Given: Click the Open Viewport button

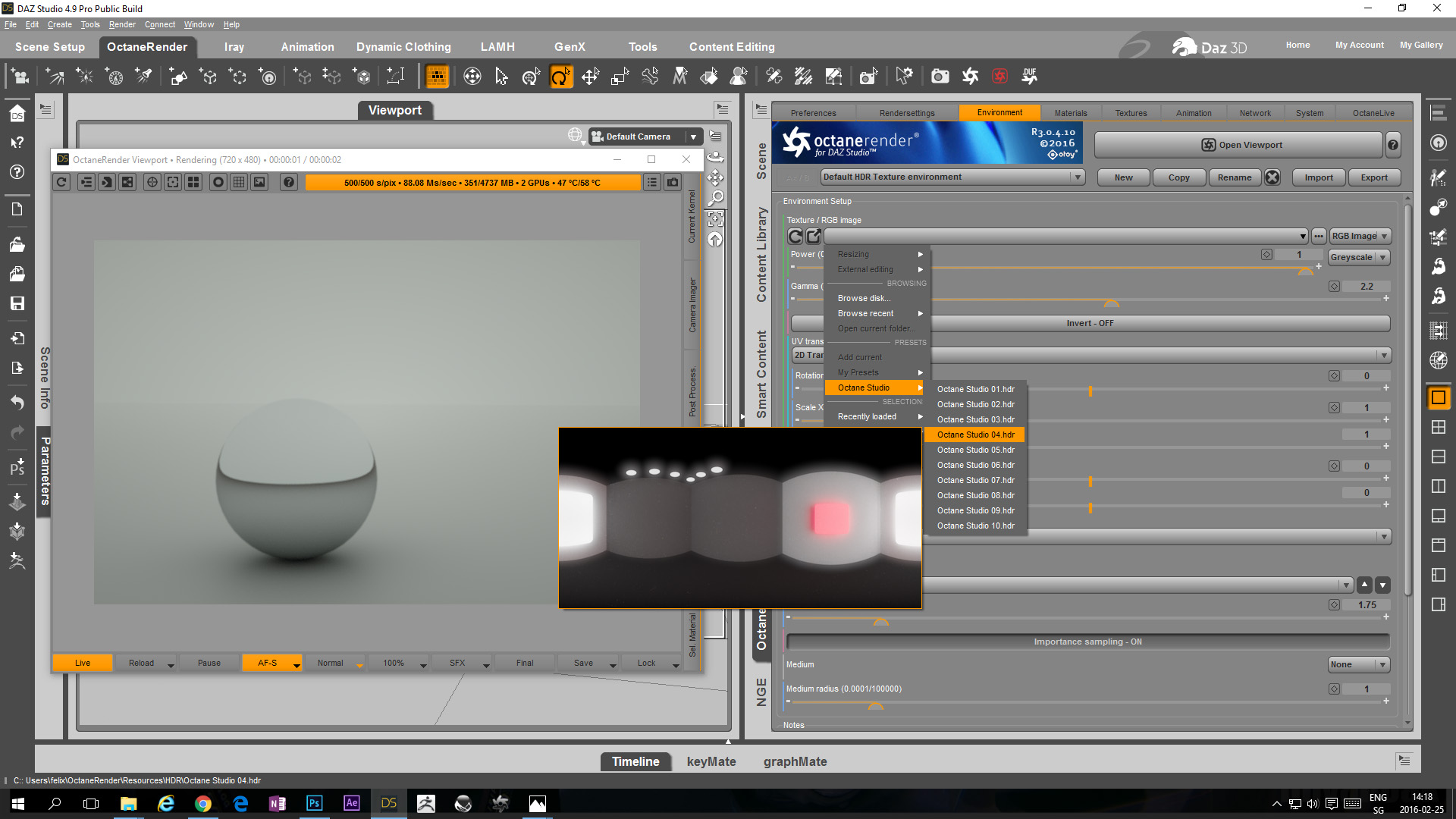Looking at the screenshot, I should (x=1239, y=145).
